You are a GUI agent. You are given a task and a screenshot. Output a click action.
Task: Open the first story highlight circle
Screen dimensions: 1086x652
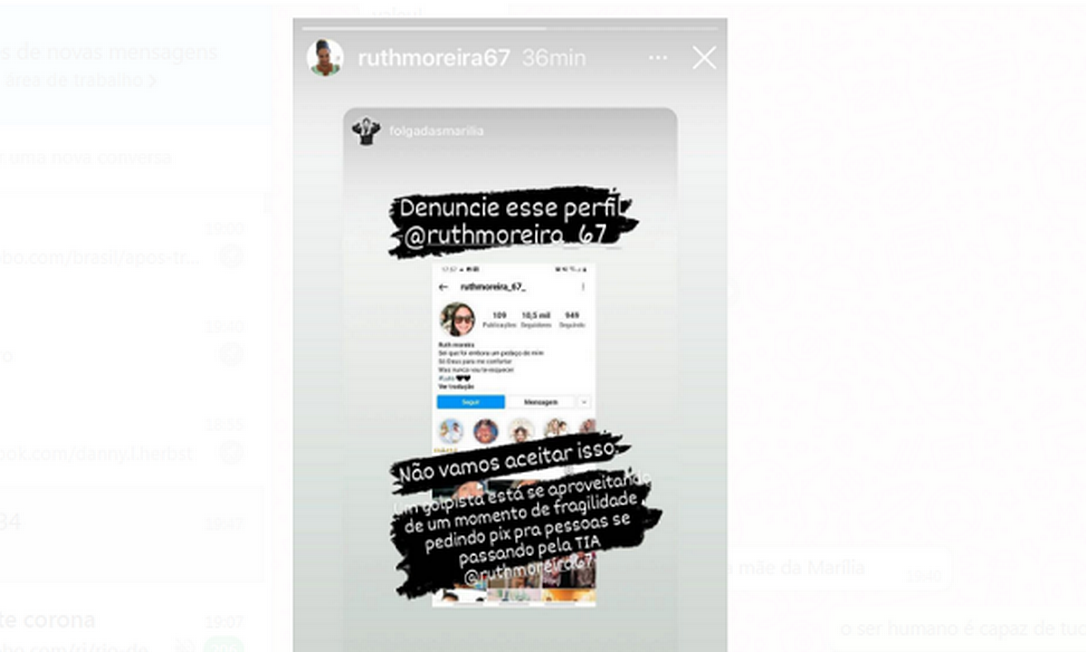tap(451, 431)
